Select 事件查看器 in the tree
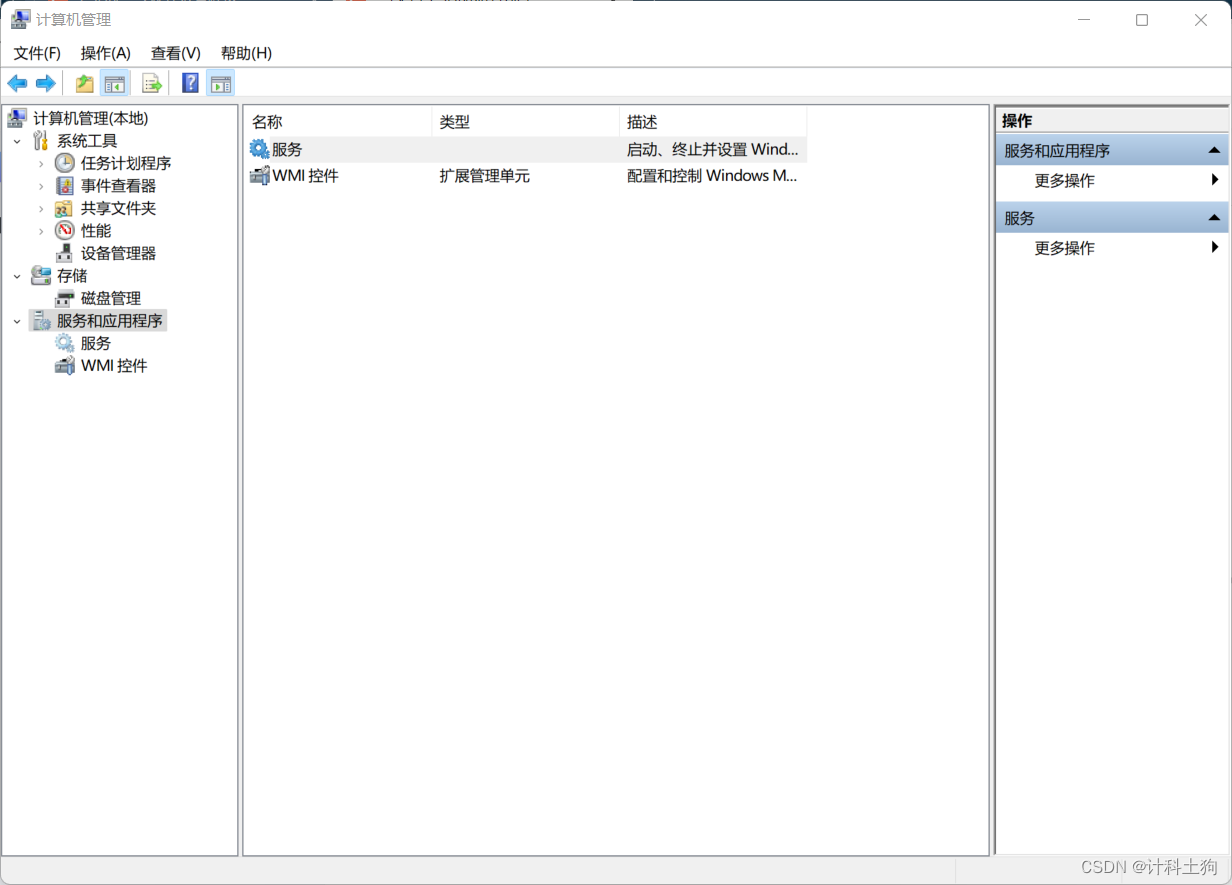Screen dimensions: 1232x885 119,186
